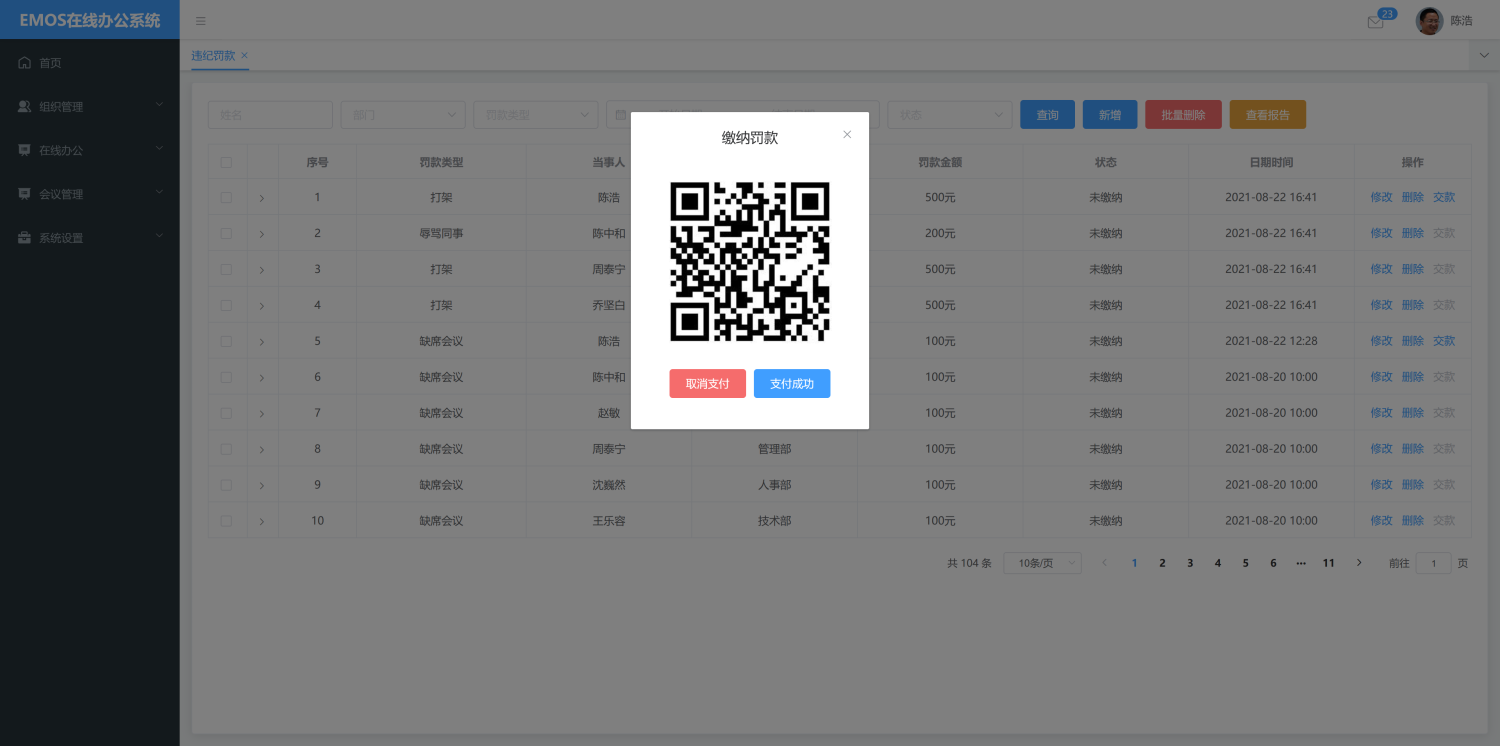This screenshot has height=746, width=1500.
Task: Click the 前往 page number input
Action: click(1433, 562)
